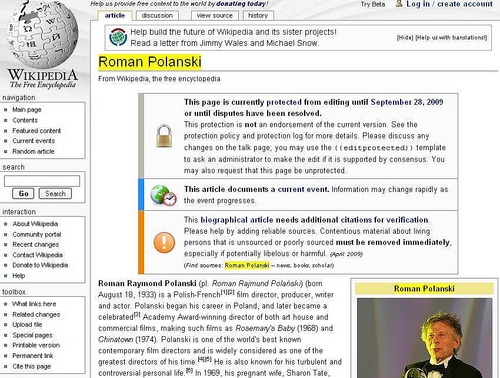This screenshot has width=500, height=378.
Task: Click the globe and clock current event icon
Action: tap(163, 195)
